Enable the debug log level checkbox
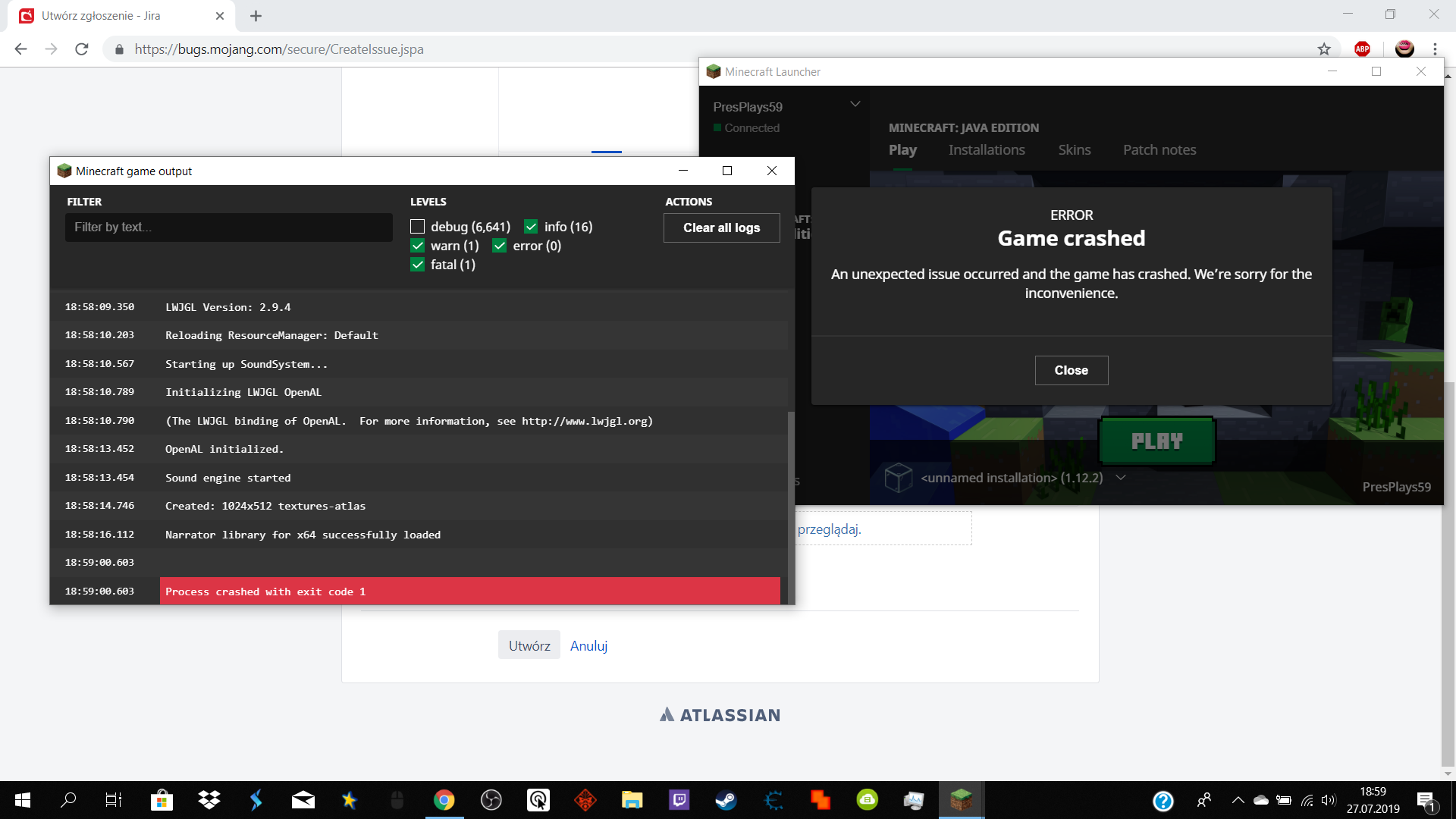This screenshot has height=819, width=1456. [417, 227]
